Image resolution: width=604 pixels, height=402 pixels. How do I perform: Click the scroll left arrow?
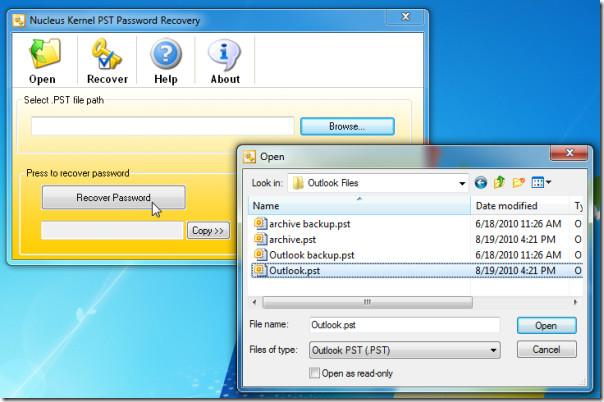click(x=254, y=302)
